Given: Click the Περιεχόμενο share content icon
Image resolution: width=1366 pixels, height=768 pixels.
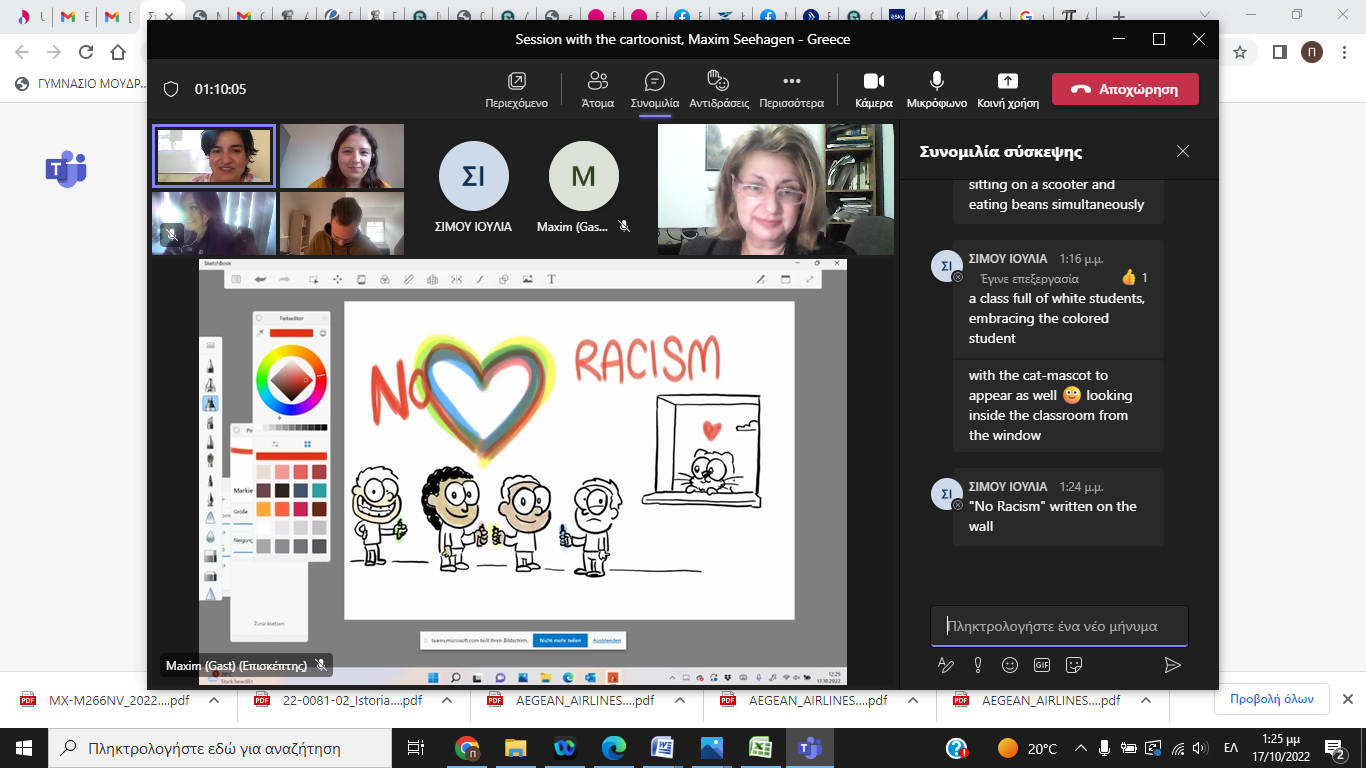Looking at the screenshot, I should pos(516,89).
